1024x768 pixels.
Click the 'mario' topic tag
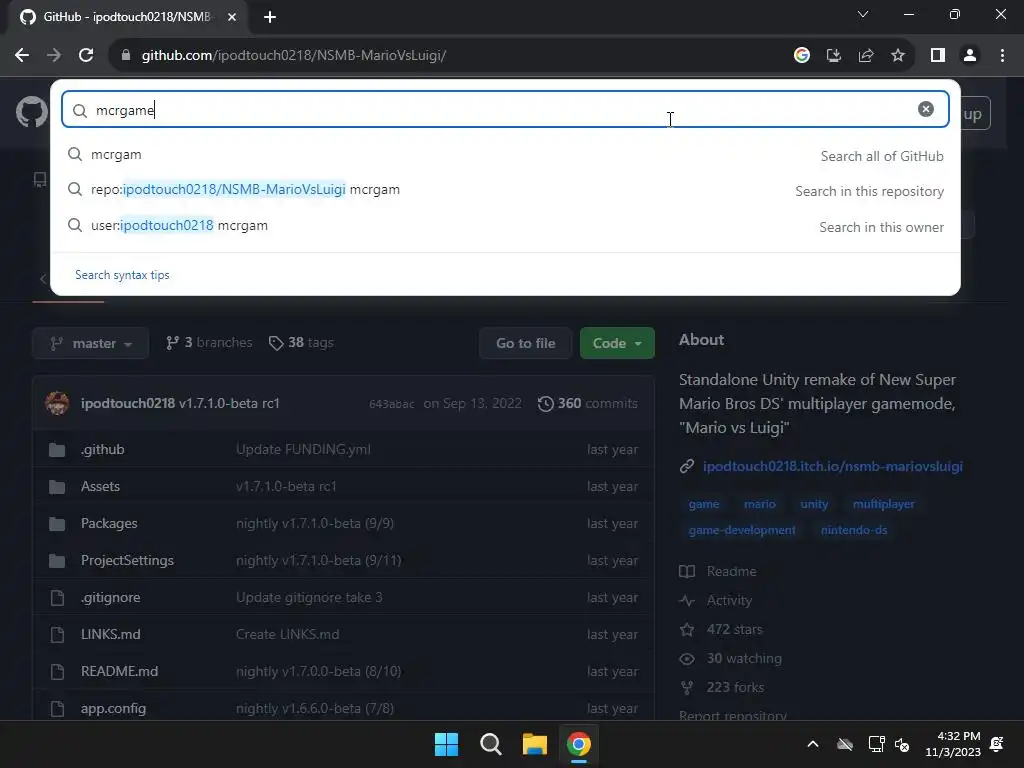[x=760, y=504]
